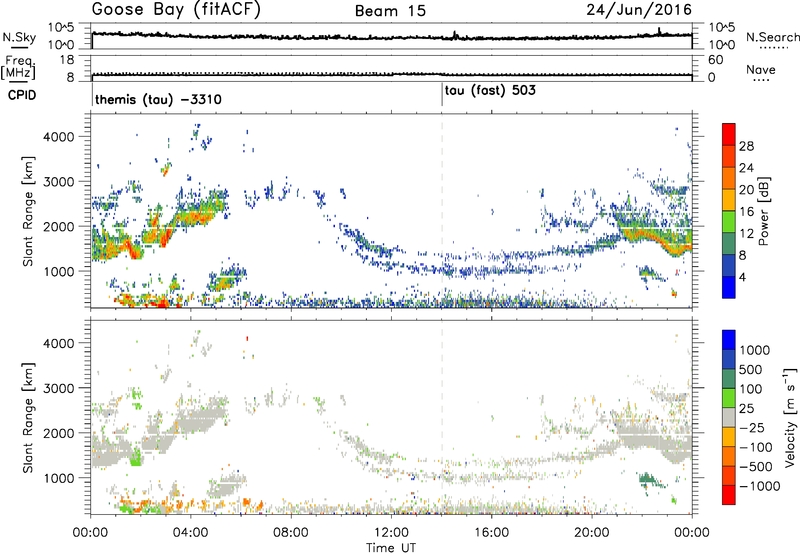
Task: Click the 'N.Search' legend label
Action: click(772, 37)
